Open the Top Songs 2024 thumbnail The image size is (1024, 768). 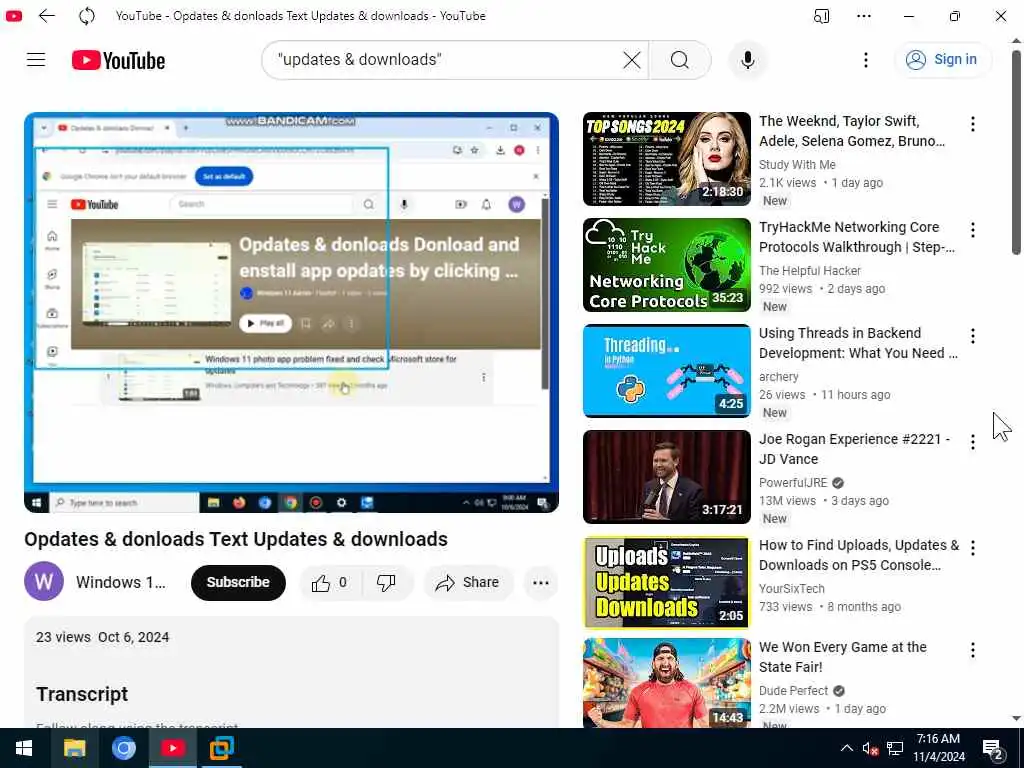667,159
